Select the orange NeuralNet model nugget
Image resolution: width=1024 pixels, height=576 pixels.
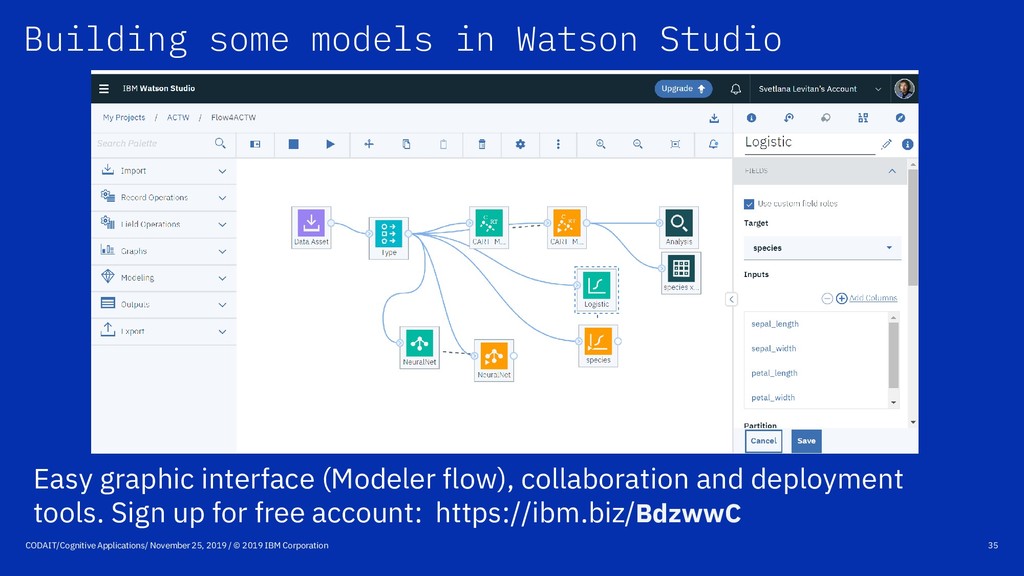click(494, 360)
